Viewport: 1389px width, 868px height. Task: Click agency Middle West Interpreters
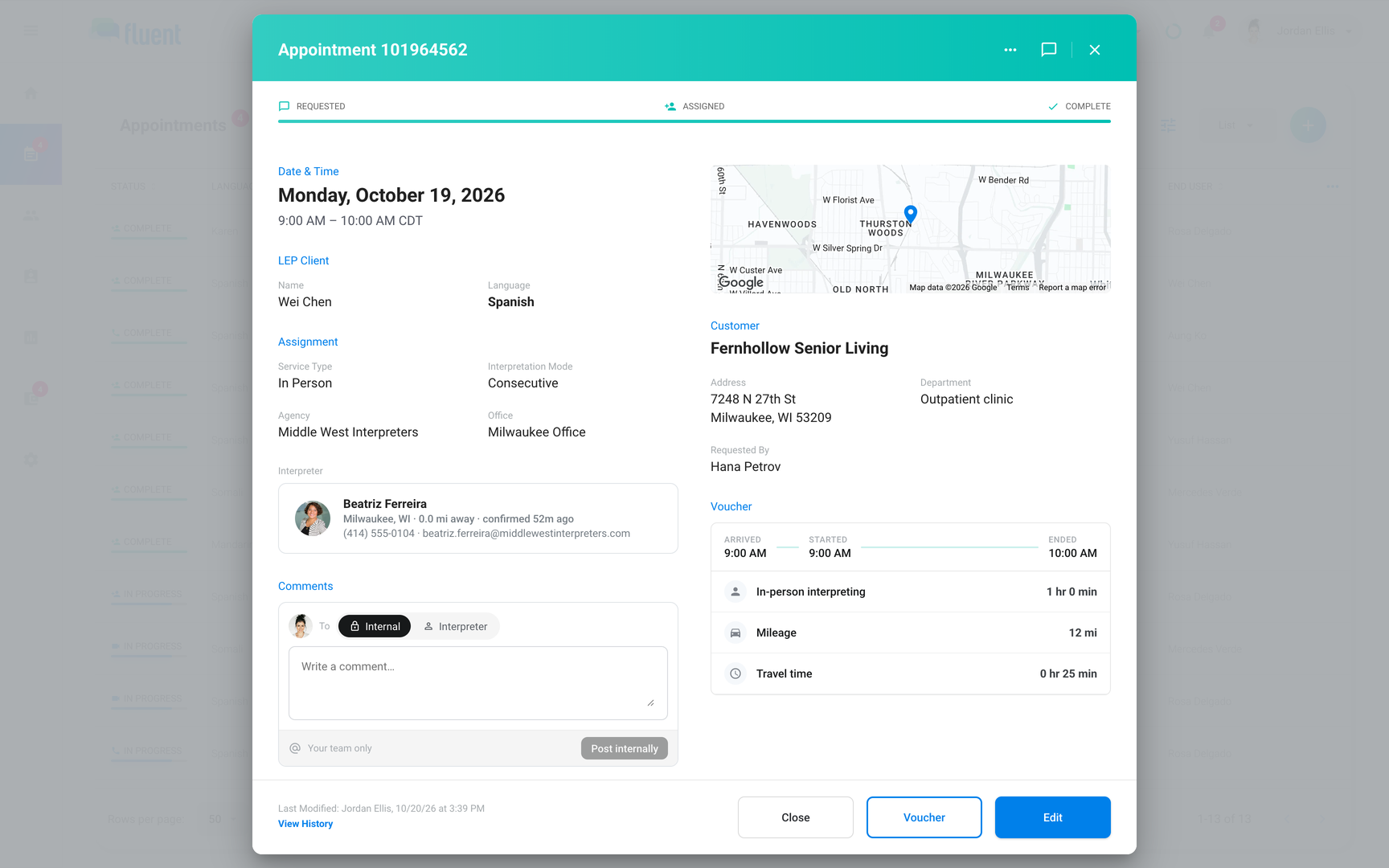click(x=348, y=432)
